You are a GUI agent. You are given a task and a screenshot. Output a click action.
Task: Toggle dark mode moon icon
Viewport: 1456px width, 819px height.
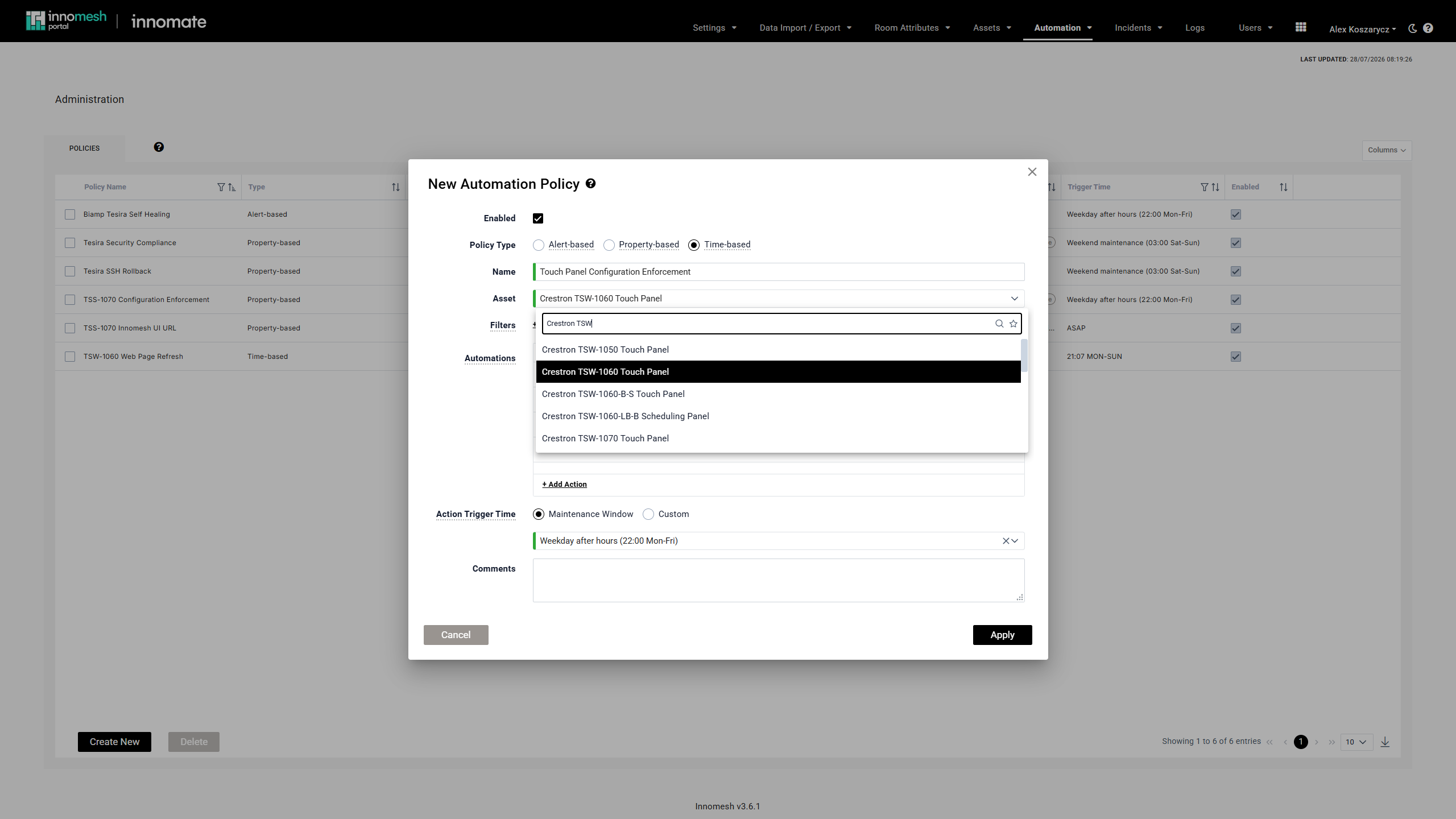[x=1413, y=28]
